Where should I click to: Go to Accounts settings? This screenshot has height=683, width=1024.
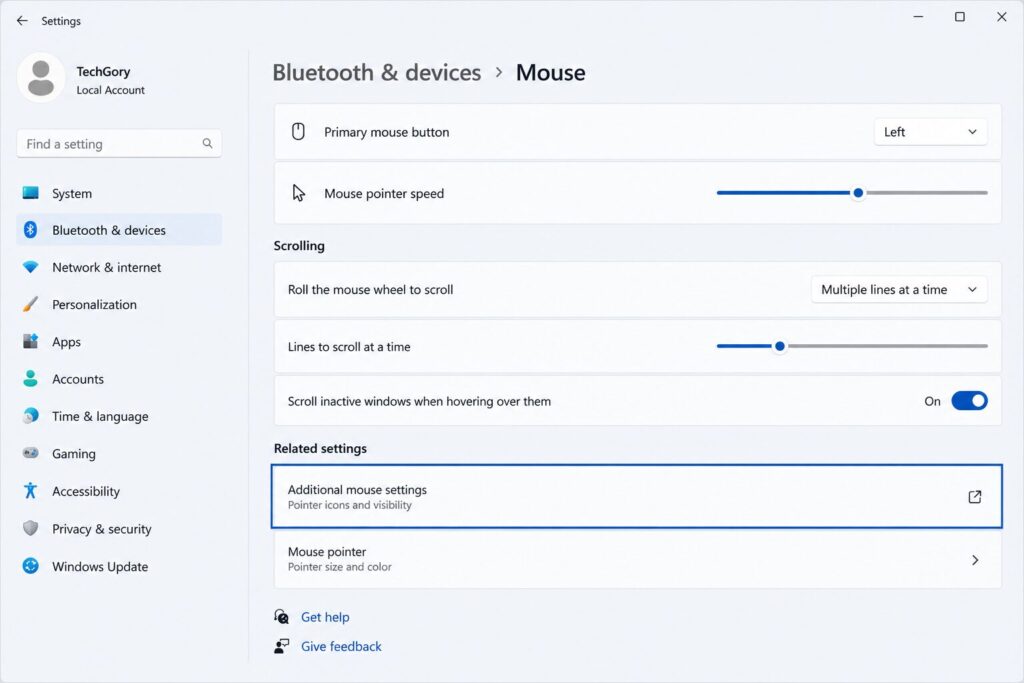point(119,379)
